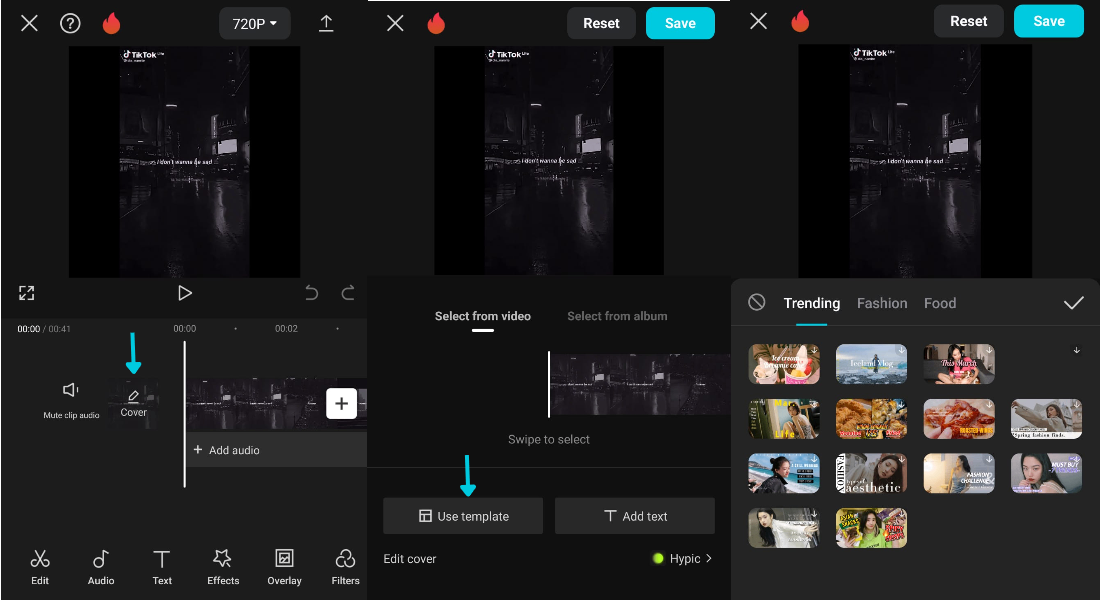Tap the standalone download arrow icon
Screen dimensions: 1100x600
click(x=1076, y=350)
